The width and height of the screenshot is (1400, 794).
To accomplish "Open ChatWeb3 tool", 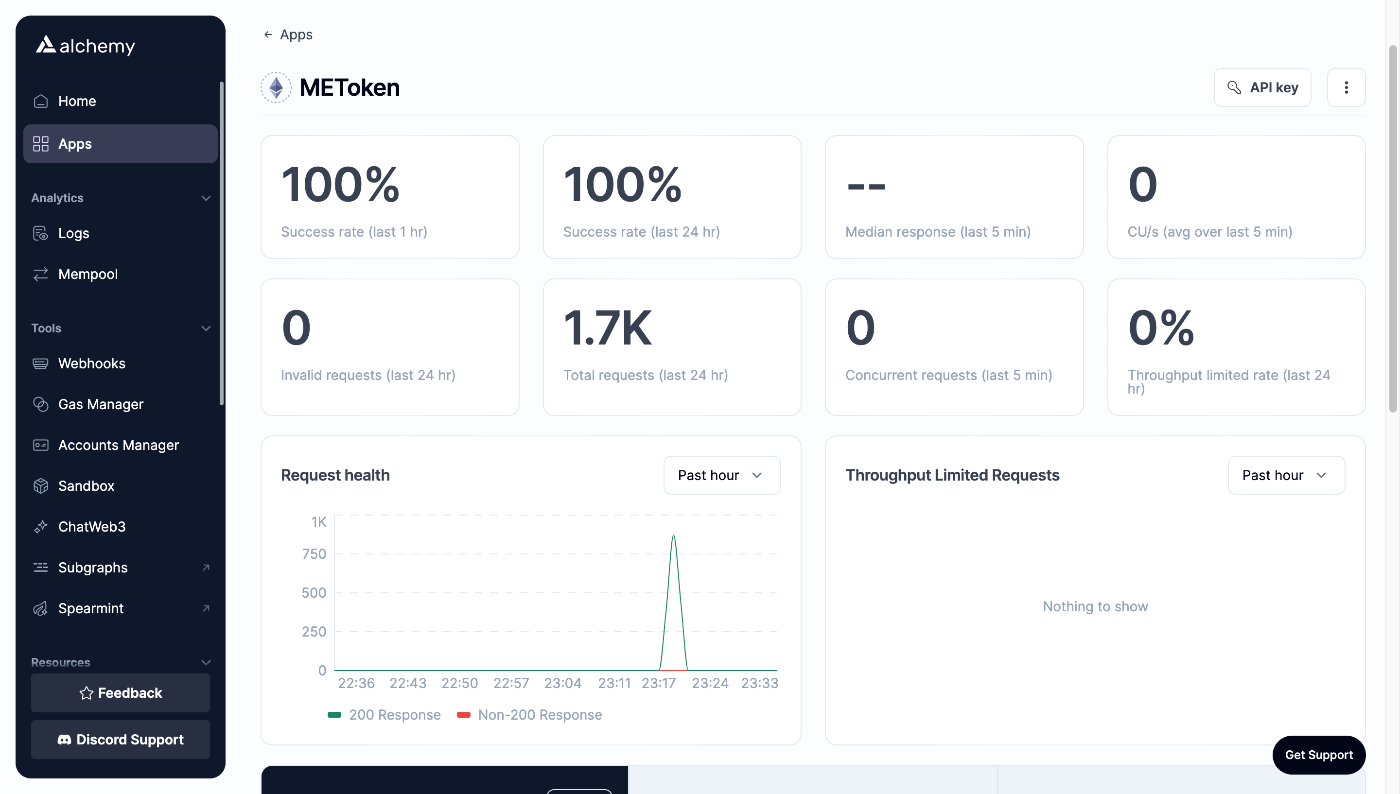I will point(120,527).
